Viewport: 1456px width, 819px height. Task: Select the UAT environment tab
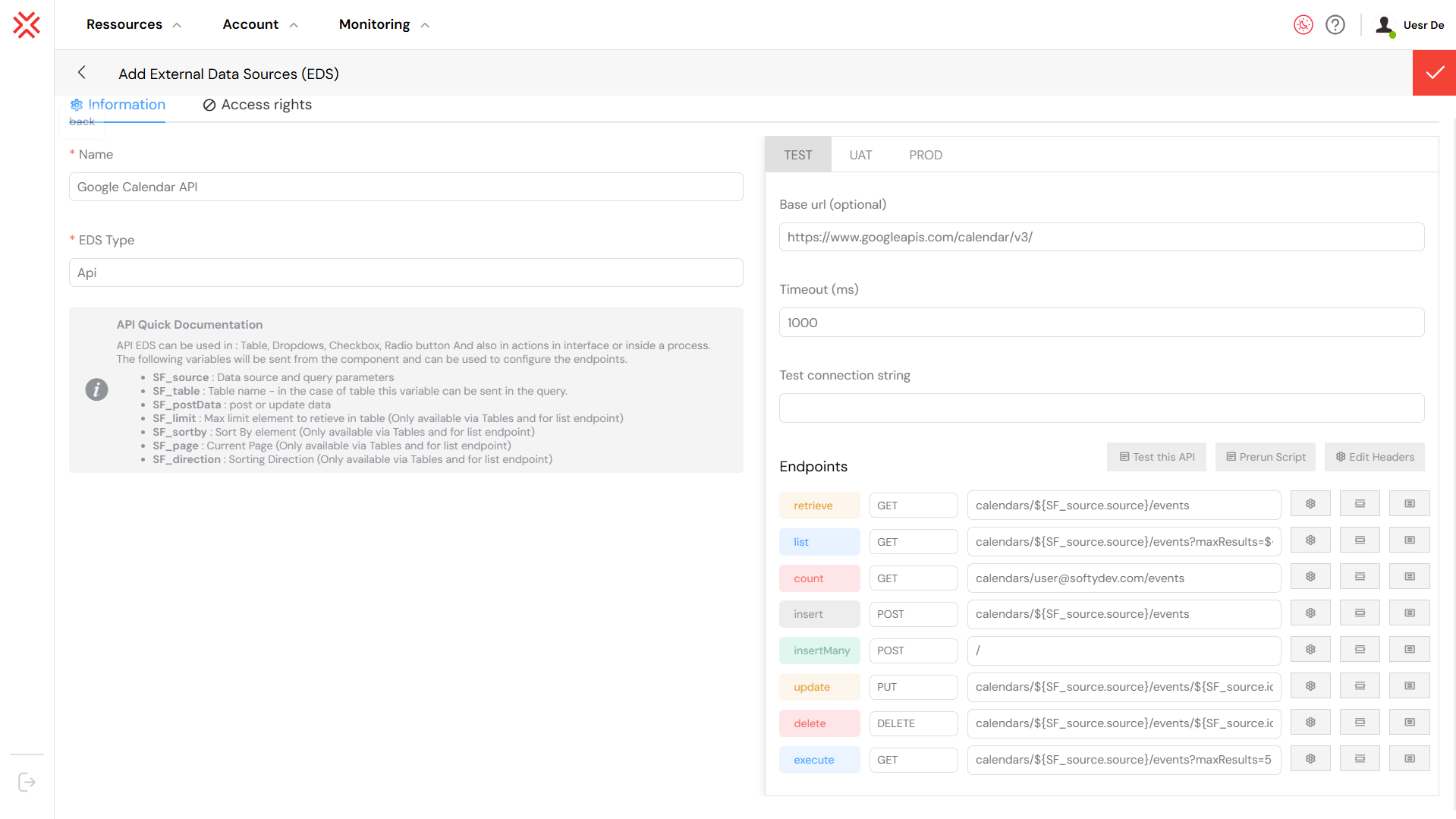point(860,155)
